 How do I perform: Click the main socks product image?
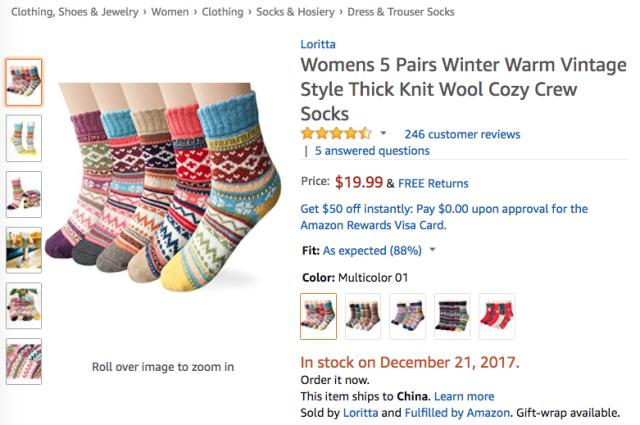coord(162,180)
